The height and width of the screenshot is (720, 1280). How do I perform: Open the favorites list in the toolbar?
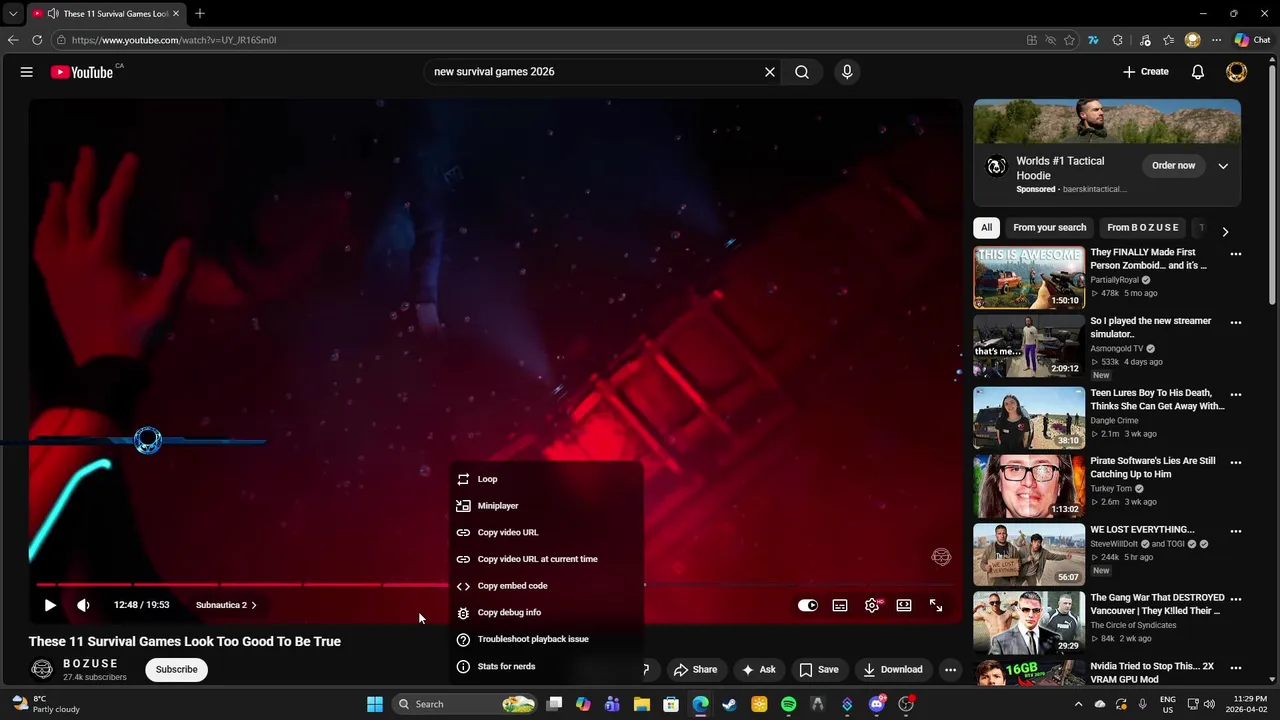(x=1168, y=40)
